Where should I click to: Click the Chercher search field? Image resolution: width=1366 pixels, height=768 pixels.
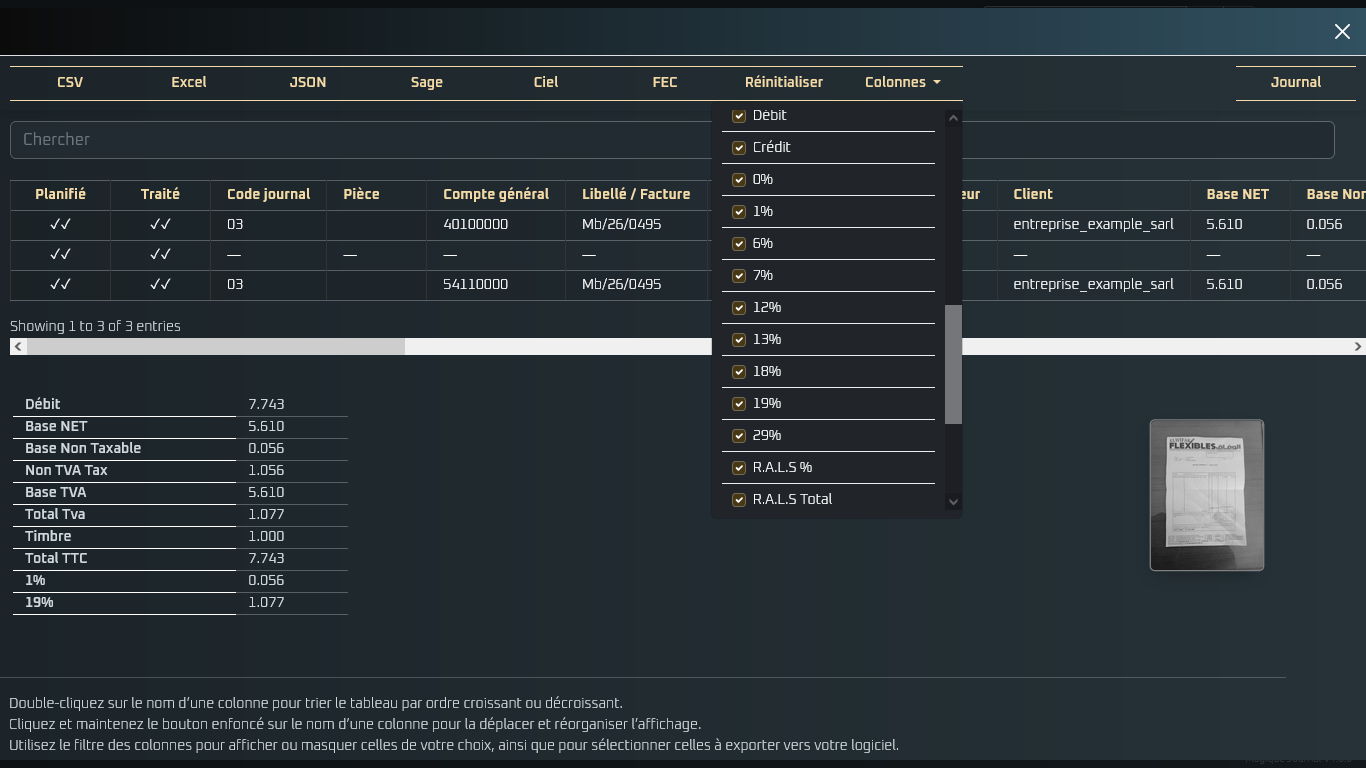(x=672, y=140)
